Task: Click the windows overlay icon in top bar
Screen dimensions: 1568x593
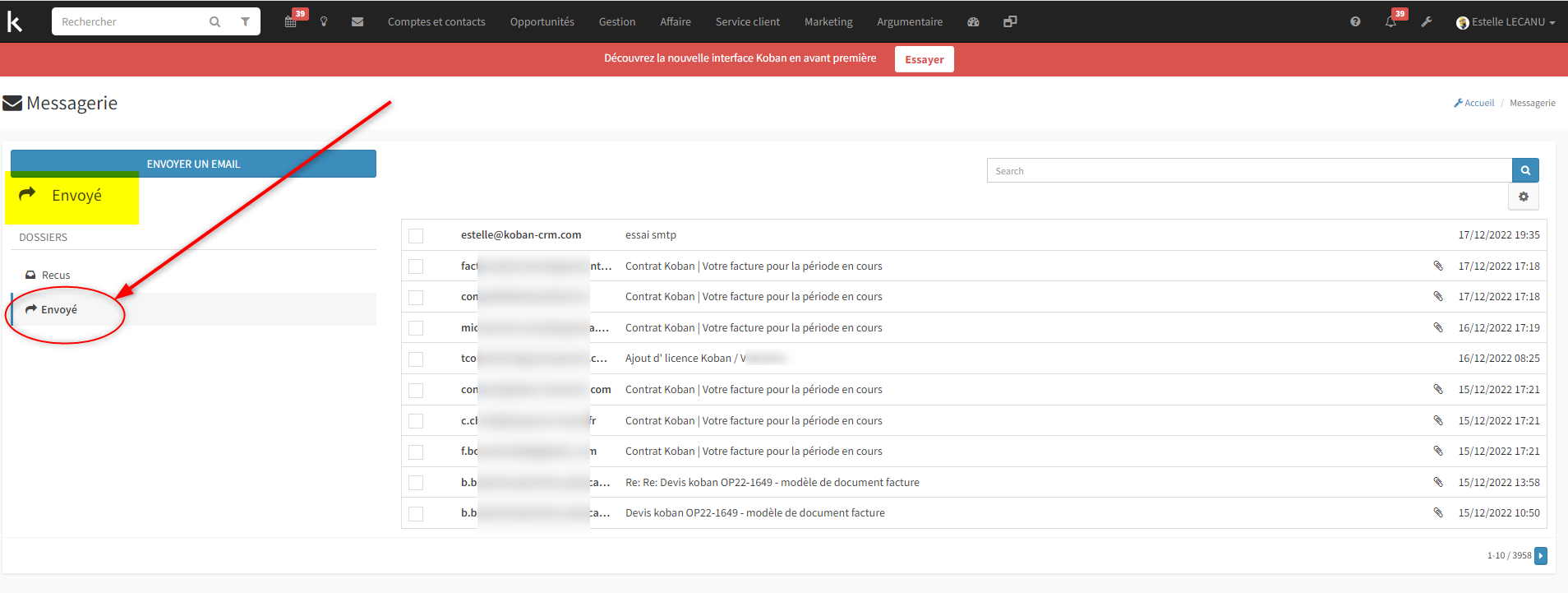Action: pos(1010,22)
